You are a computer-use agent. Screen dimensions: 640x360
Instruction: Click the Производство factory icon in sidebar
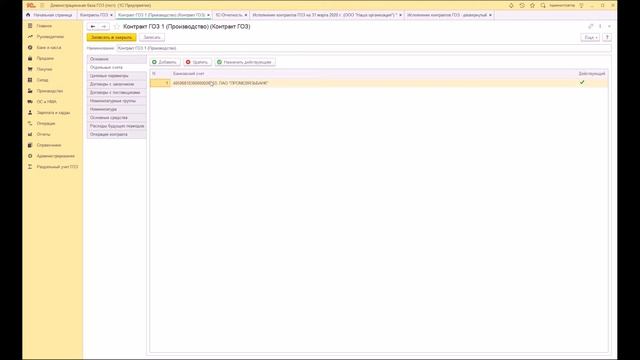coord(30,91)
